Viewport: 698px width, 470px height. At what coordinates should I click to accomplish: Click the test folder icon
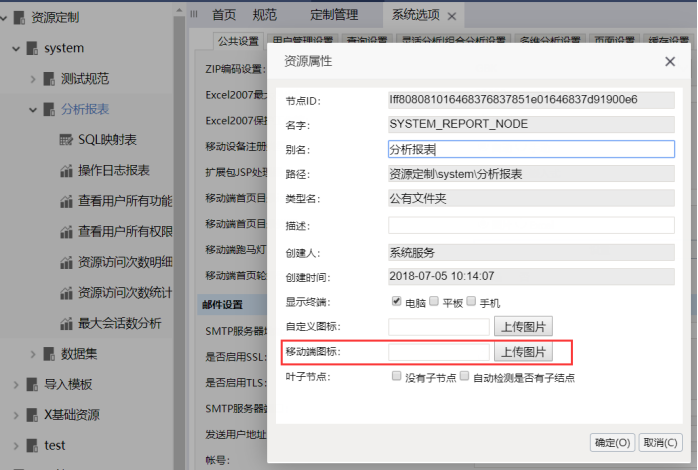click(32, 446)
